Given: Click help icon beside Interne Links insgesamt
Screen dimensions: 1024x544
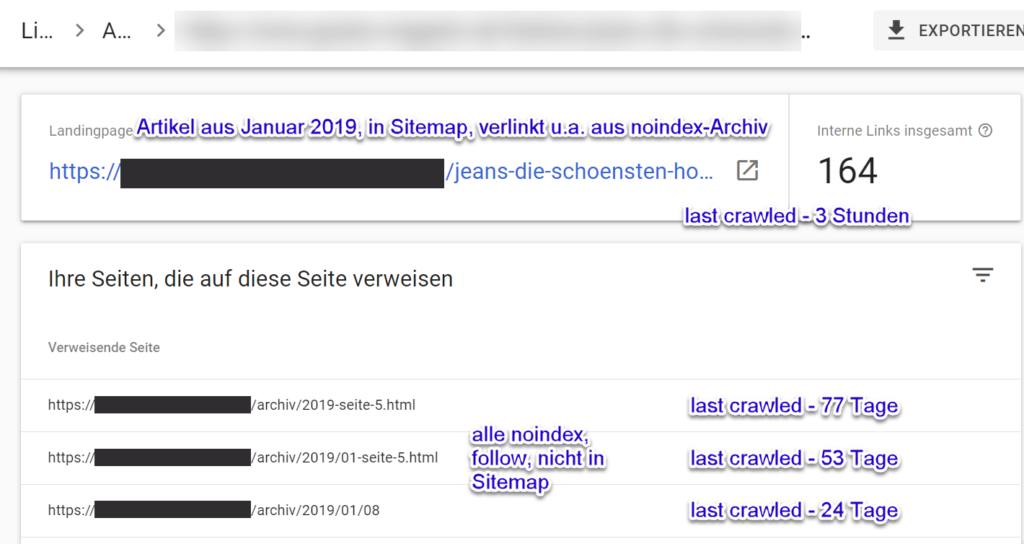Looking at the screenshot, I should pos(985,131).
